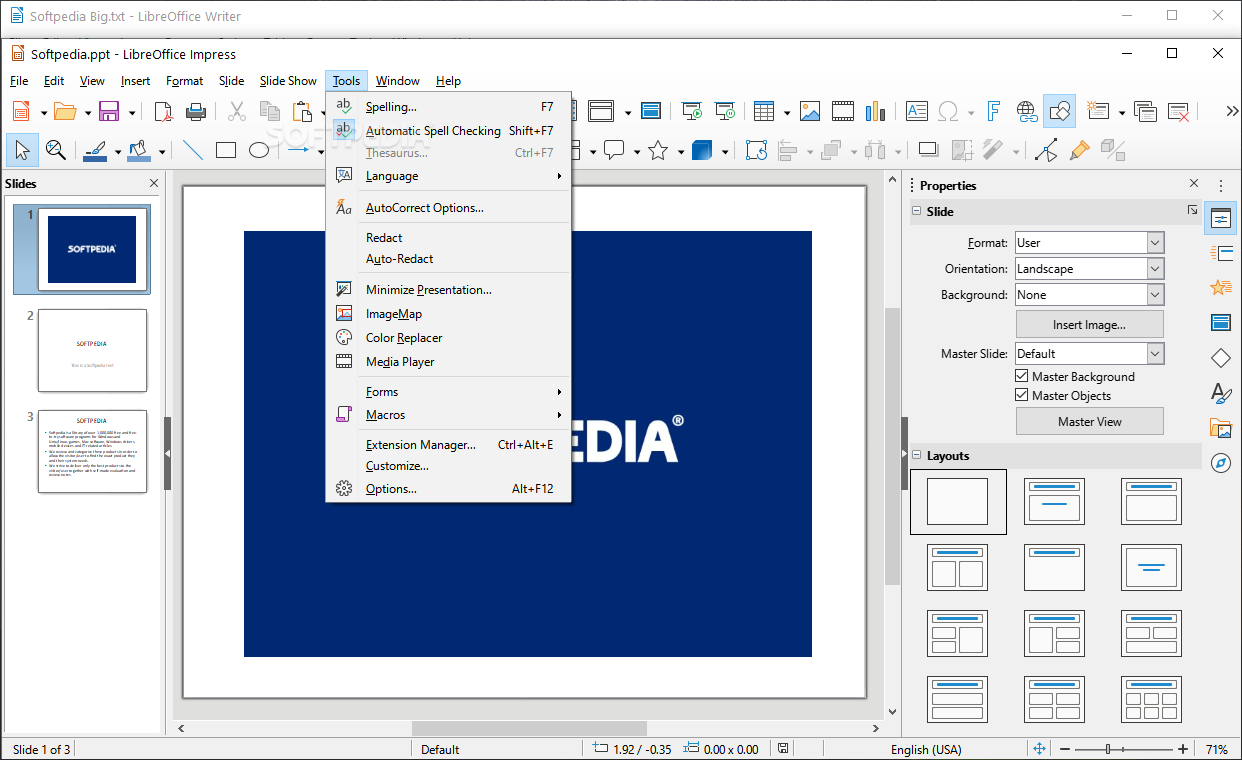Toggle the Master Objects checkbox
1242x760 pixels.
point(1022,395)
